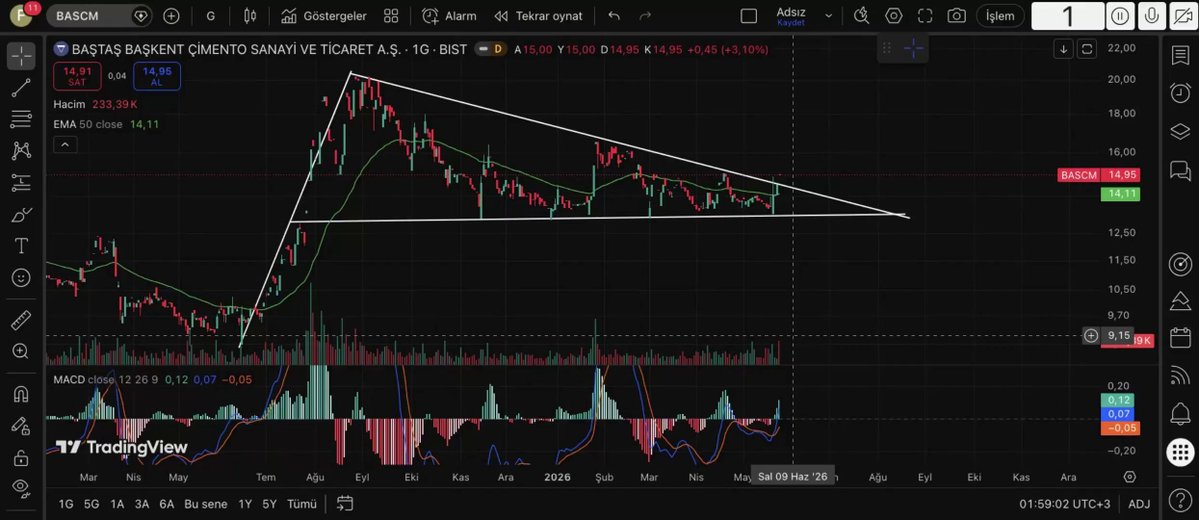Open the notifications bell panel
This screenshot has height=520, width=1199.
click(1180, 414)
